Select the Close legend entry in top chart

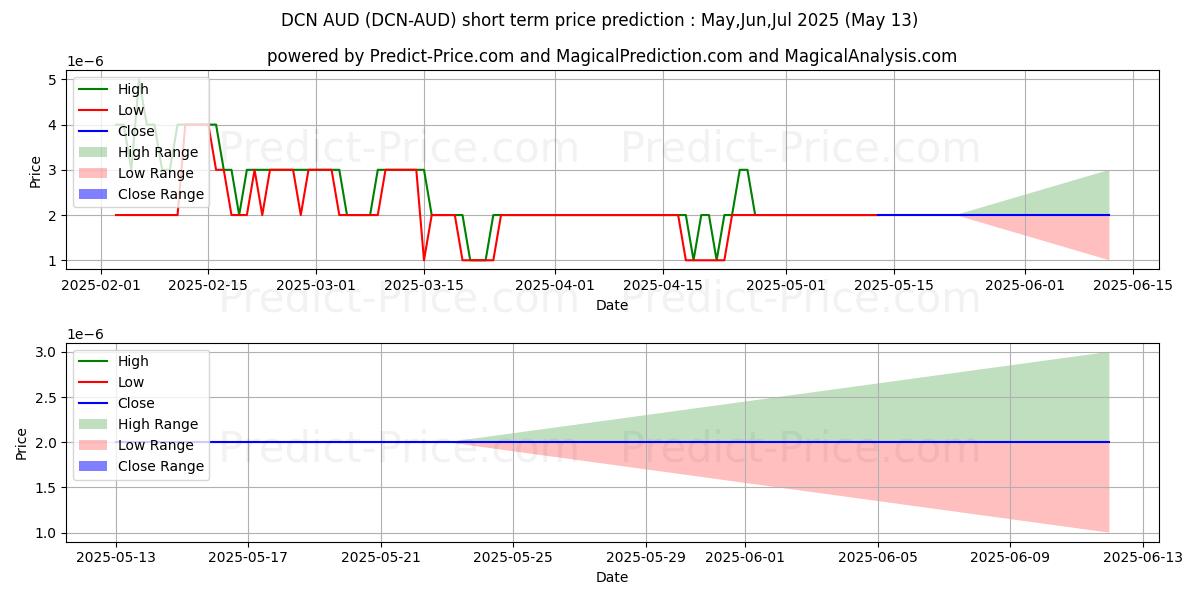pyautogui.click(x=135, y=131)
